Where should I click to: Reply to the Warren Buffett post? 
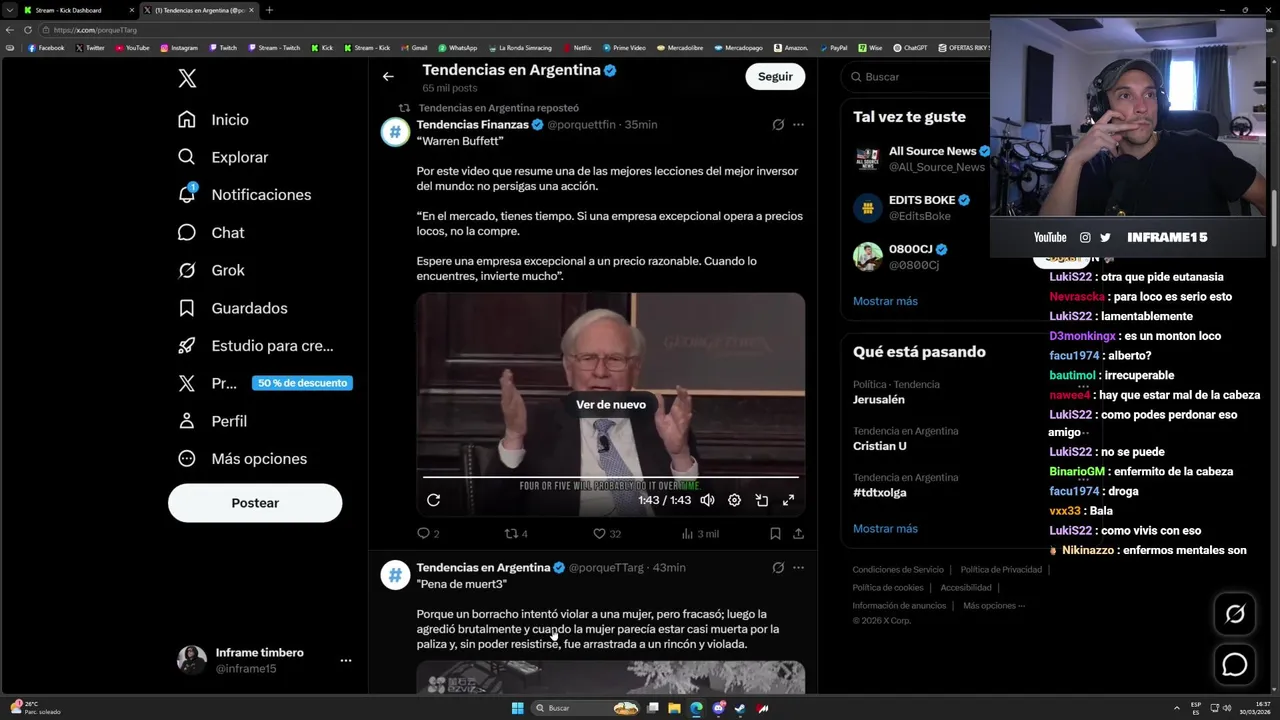[x=428, y=534]
